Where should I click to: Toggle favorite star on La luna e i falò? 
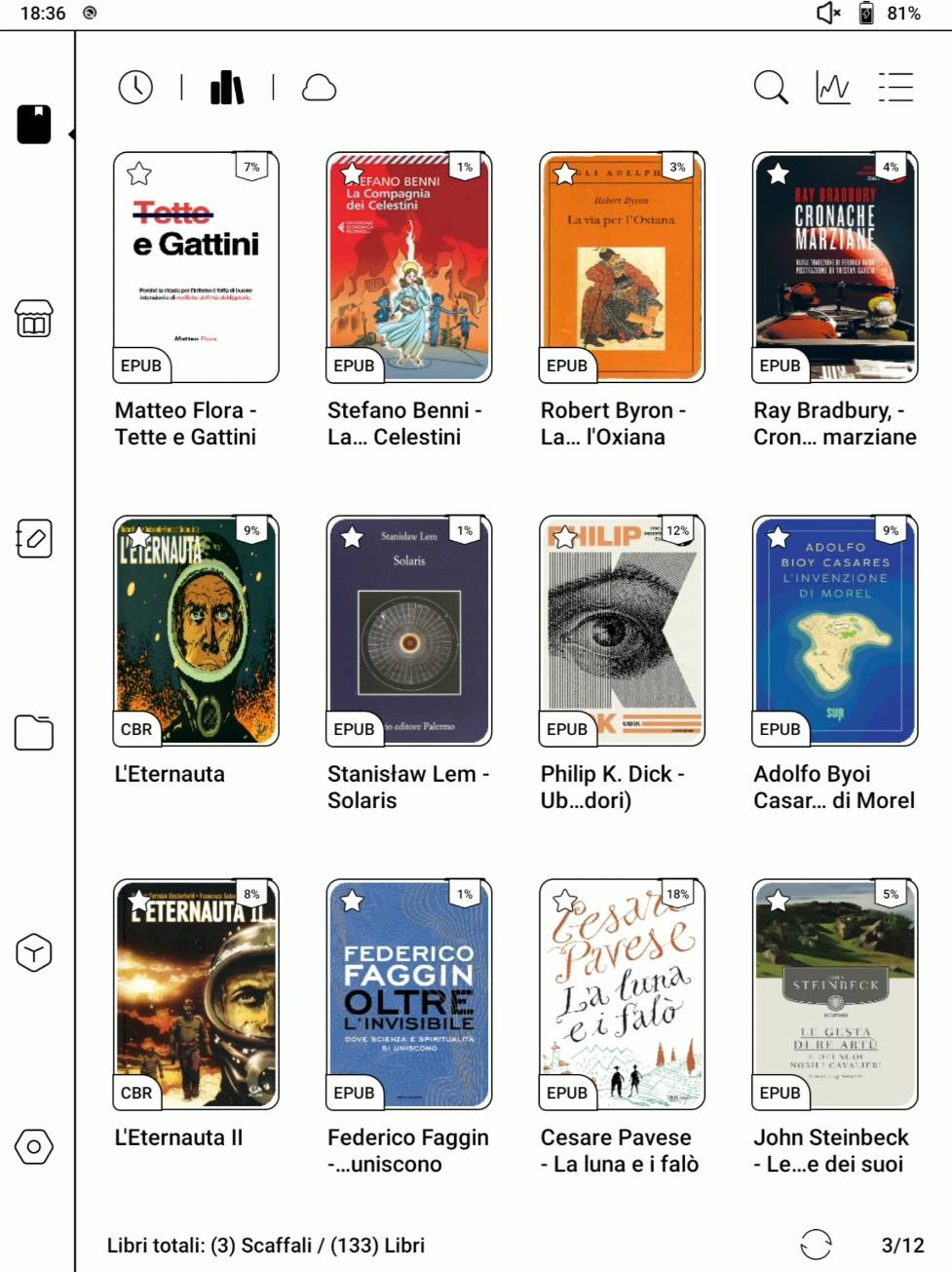[x=565, y=901]
